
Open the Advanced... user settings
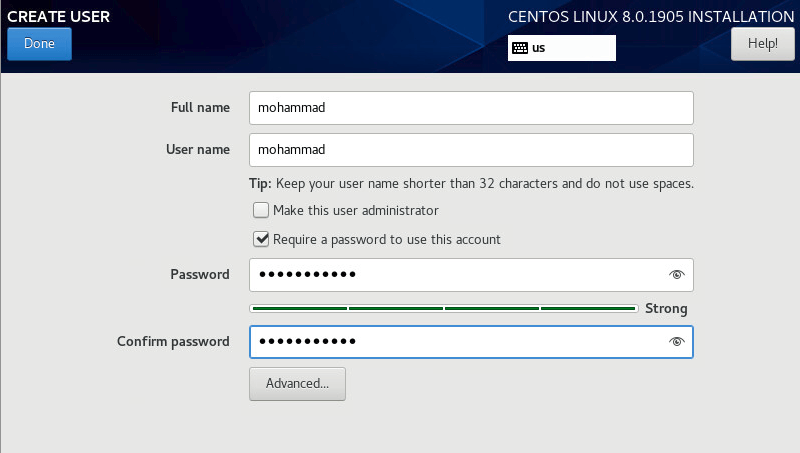pyautogui.click(x=297, y=384)
